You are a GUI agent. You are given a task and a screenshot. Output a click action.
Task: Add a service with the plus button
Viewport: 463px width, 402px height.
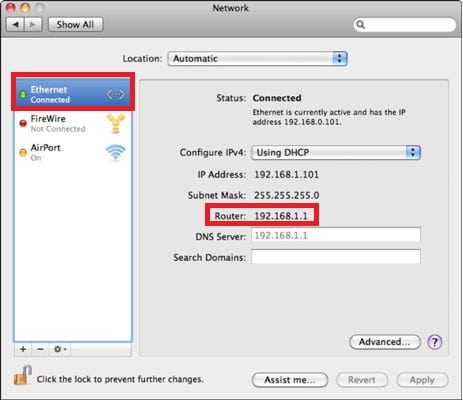23,349
